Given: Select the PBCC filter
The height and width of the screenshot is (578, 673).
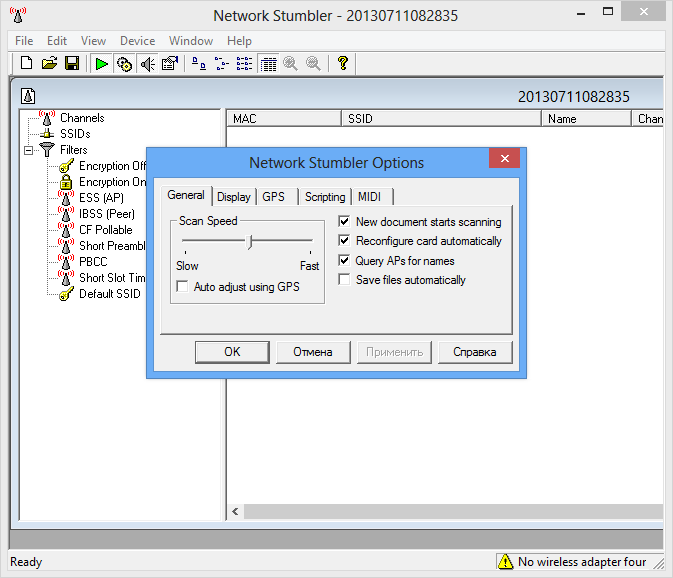Looking at the screenshot, I should coord(93,262).
